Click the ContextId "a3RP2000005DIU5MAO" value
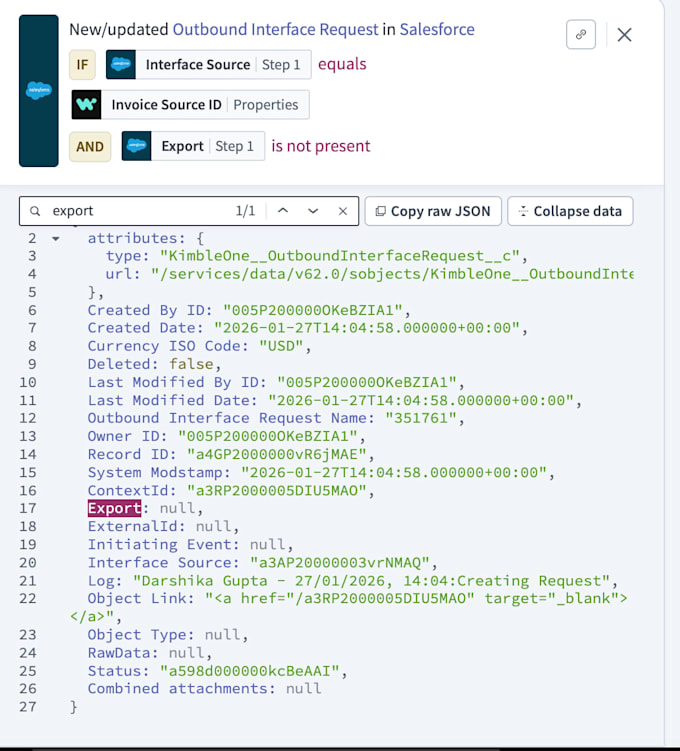The image size is (680, 751). click(x=276, y=490)
